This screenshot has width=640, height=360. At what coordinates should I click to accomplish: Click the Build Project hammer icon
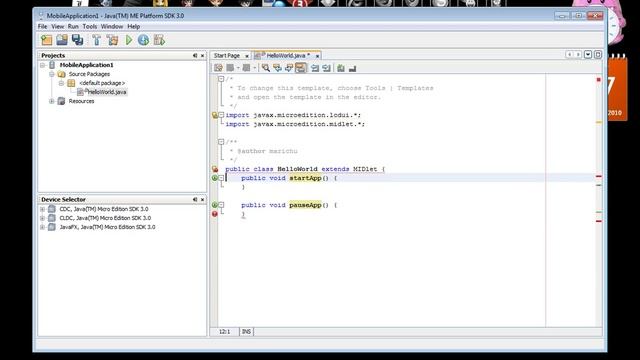[96, 40]
